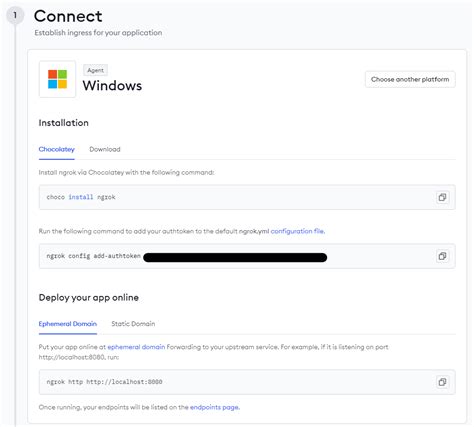Switch to the Download tab
474x427 pixels.
click(105, 149)
